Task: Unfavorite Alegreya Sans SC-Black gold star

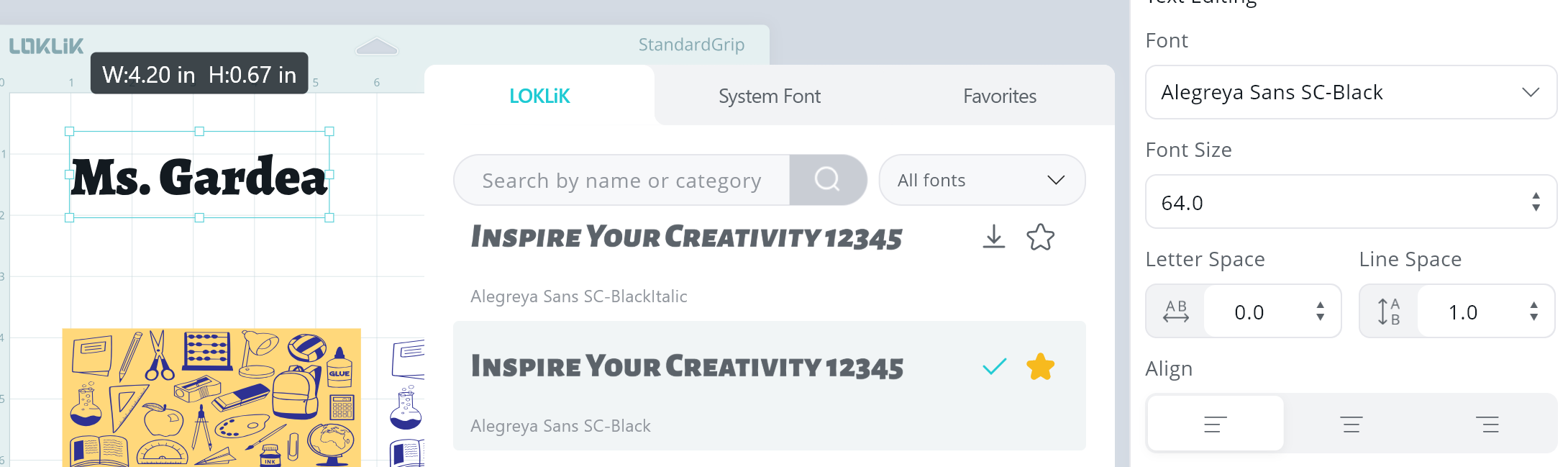Action: [x=1040, y=366]
